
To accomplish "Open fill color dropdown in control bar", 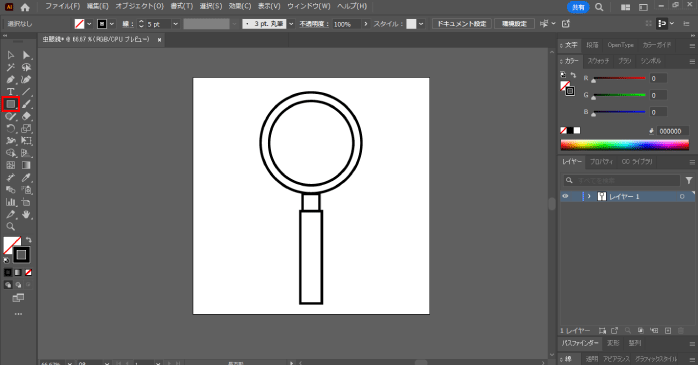I will coord(89,24).
